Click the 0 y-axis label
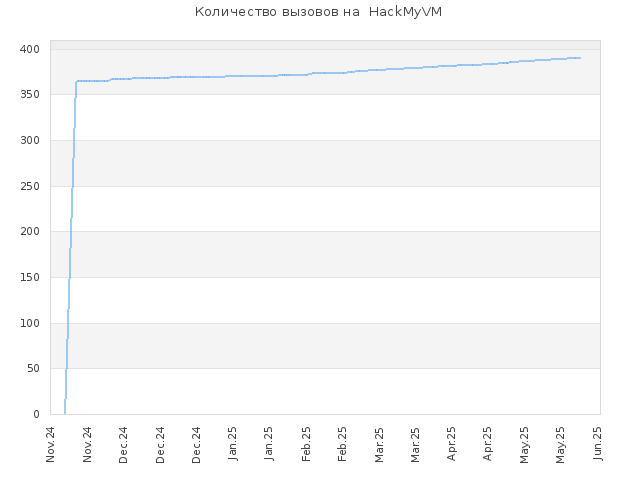The image size is (640, 480). pos(36,414)
